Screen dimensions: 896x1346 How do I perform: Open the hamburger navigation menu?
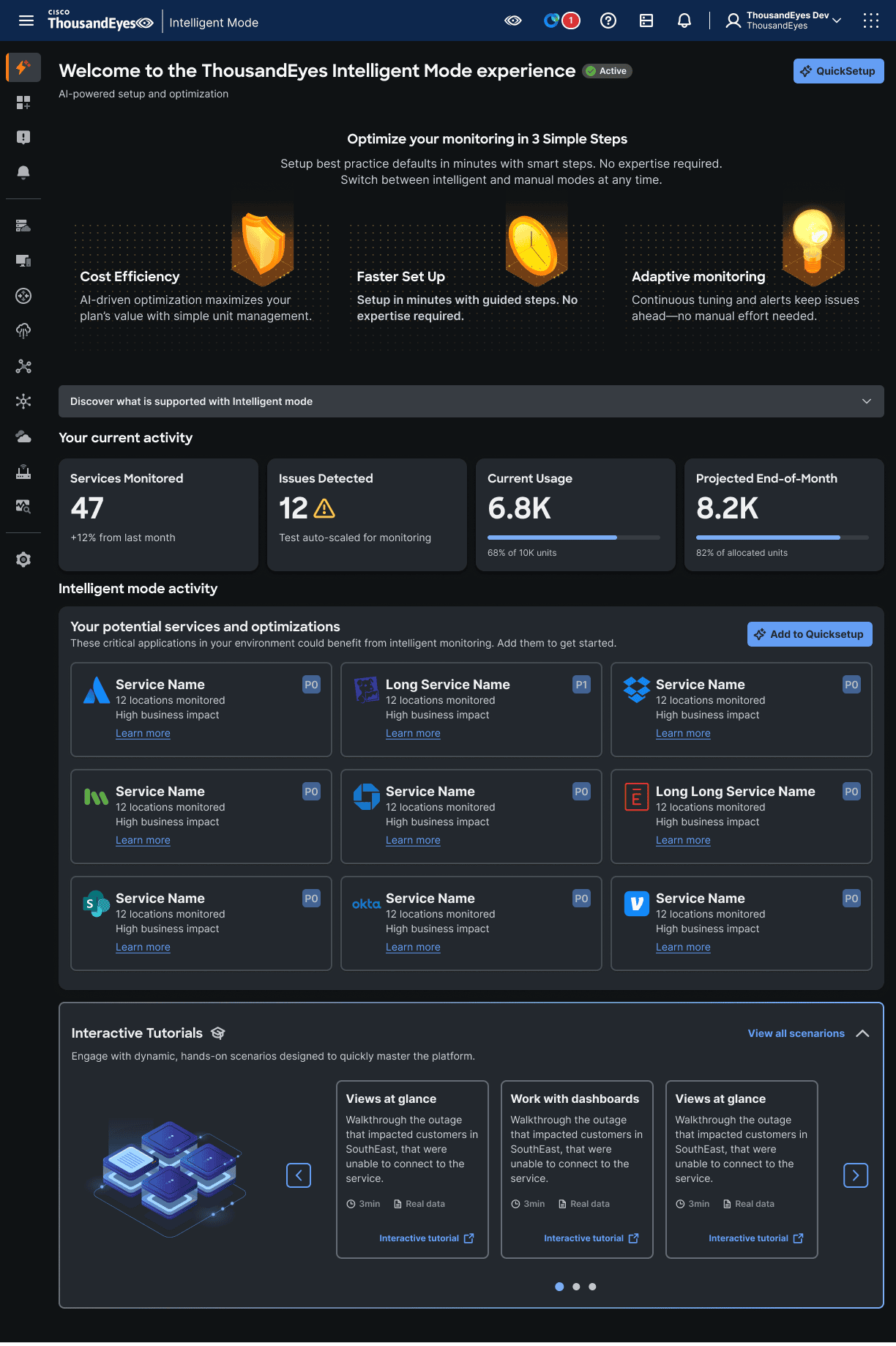pos(26,21)
